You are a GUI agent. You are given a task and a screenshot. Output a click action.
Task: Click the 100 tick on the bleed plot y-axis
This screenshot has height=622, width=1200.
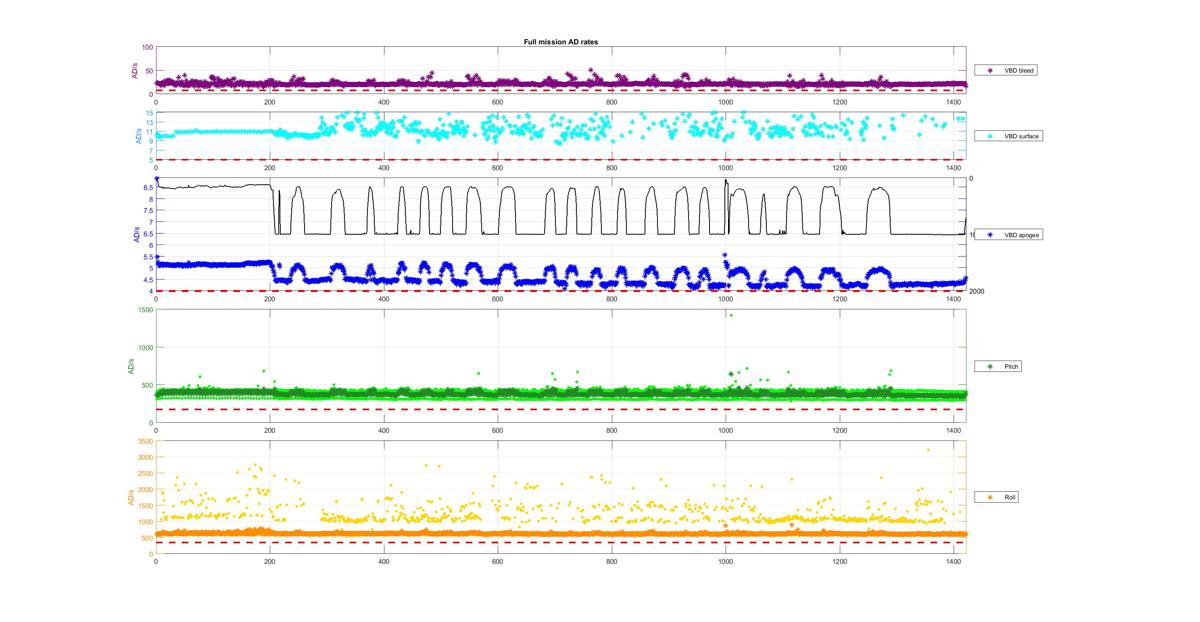[x=147, y=48]
